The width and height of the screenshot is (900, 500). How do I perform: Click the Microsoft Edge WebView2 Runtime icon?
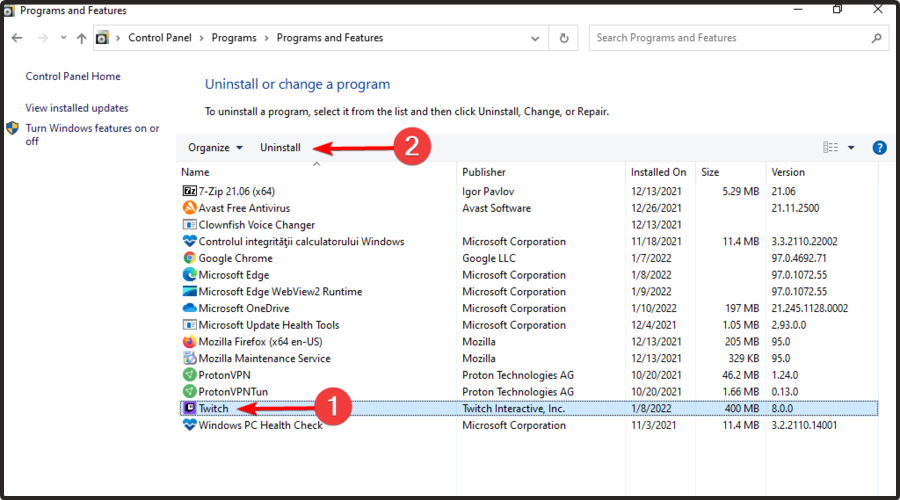click(189, 291)
